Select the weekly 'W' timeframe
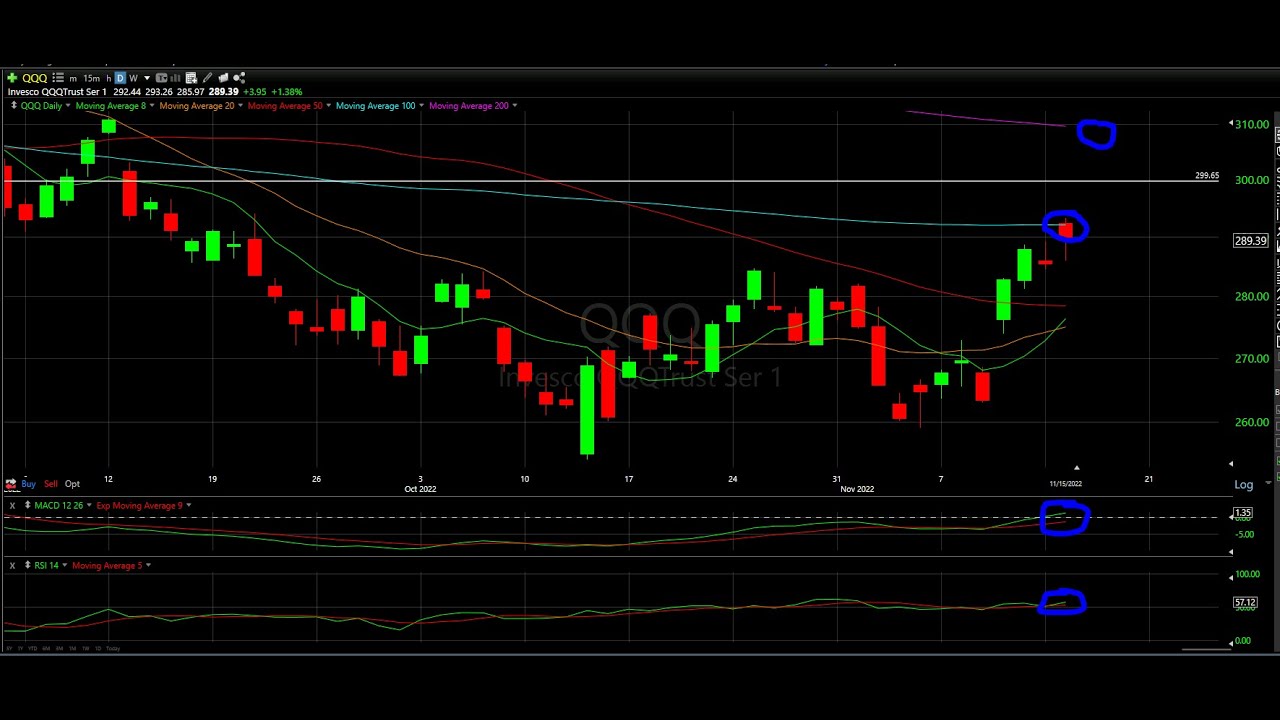The height and width of the screenshot is (720, 1280). (x=134, y=78)
